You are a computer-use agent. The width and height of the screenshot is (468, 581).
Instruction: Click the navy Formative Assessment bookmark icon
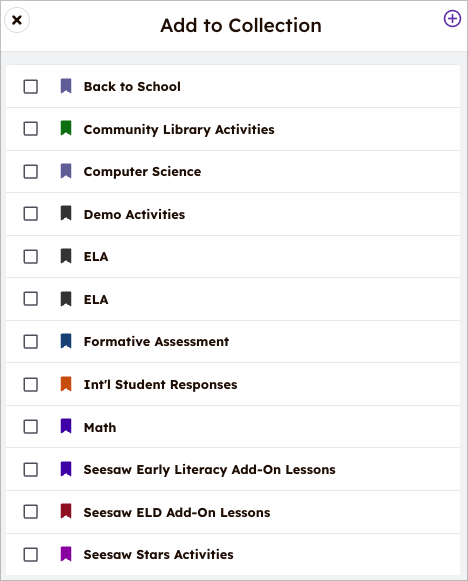(66, 341)
